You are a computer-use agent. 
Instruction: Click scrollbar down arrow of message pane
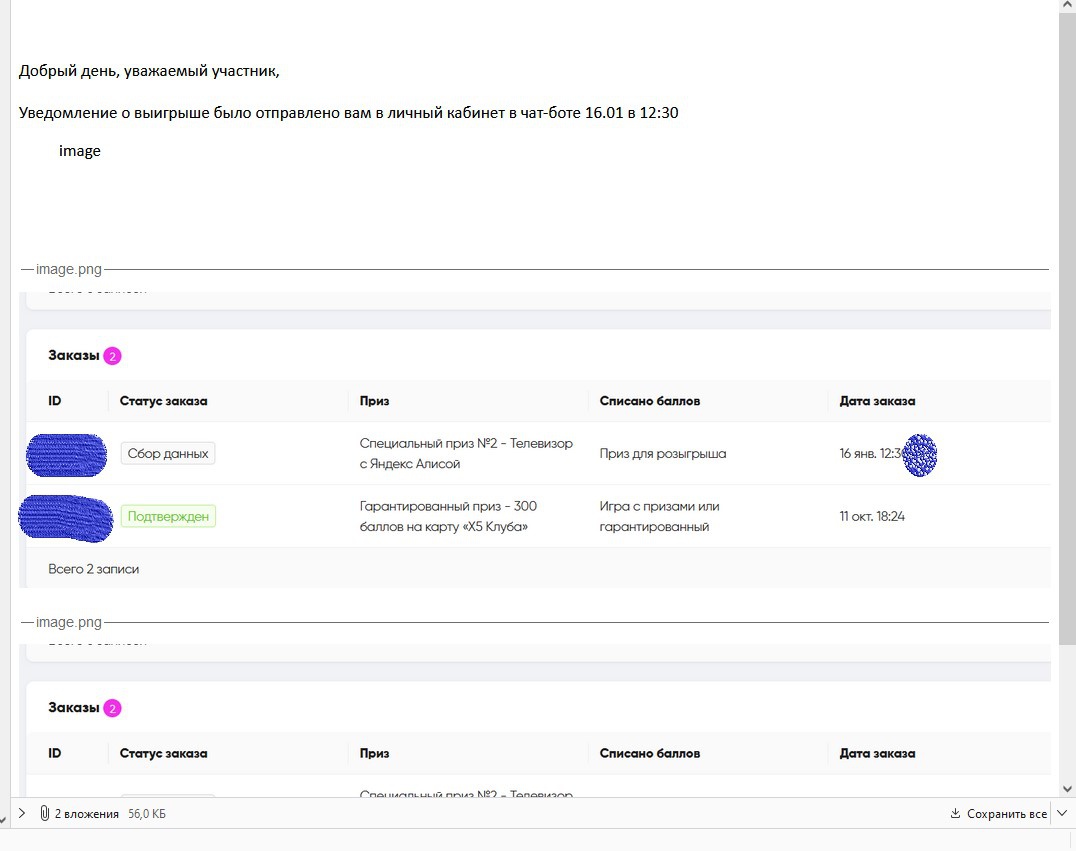tap(1067, 788)
